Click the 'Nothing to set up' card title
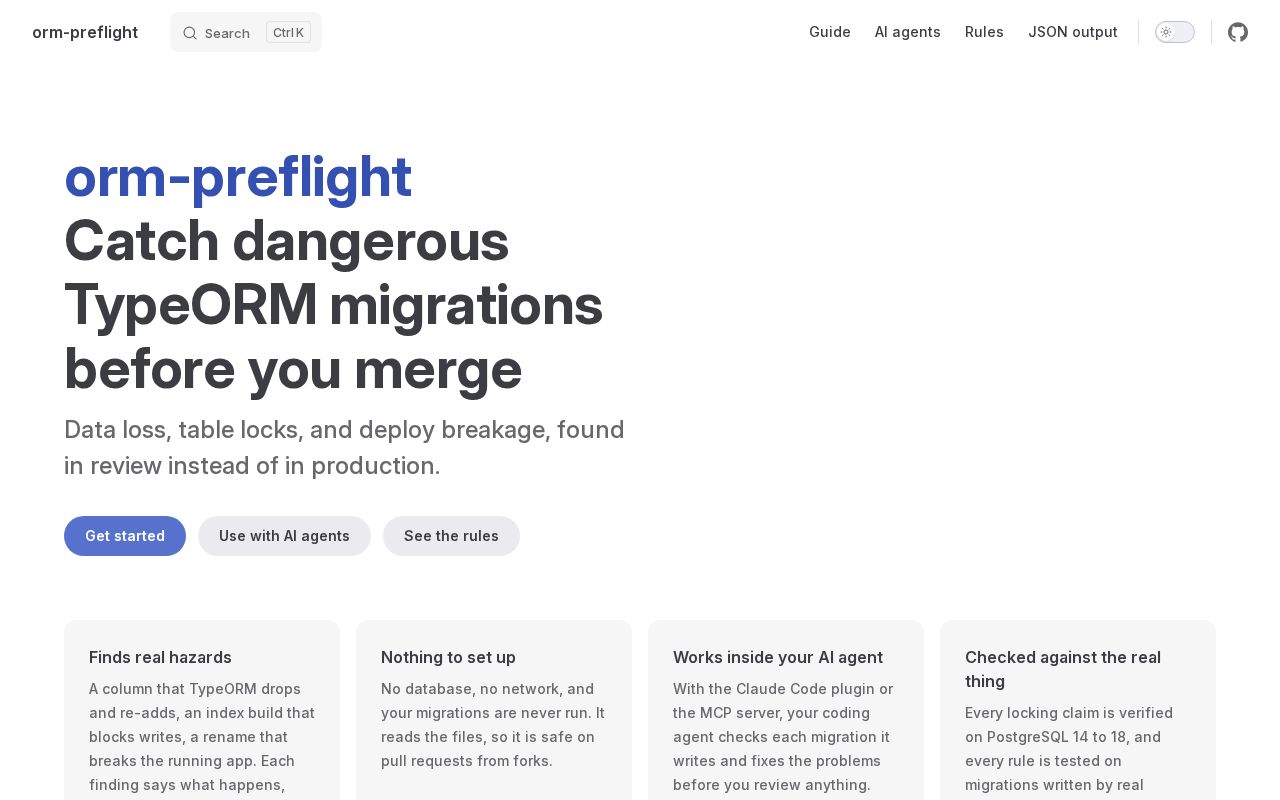1280x800 pixels. (x=448, y=657)
